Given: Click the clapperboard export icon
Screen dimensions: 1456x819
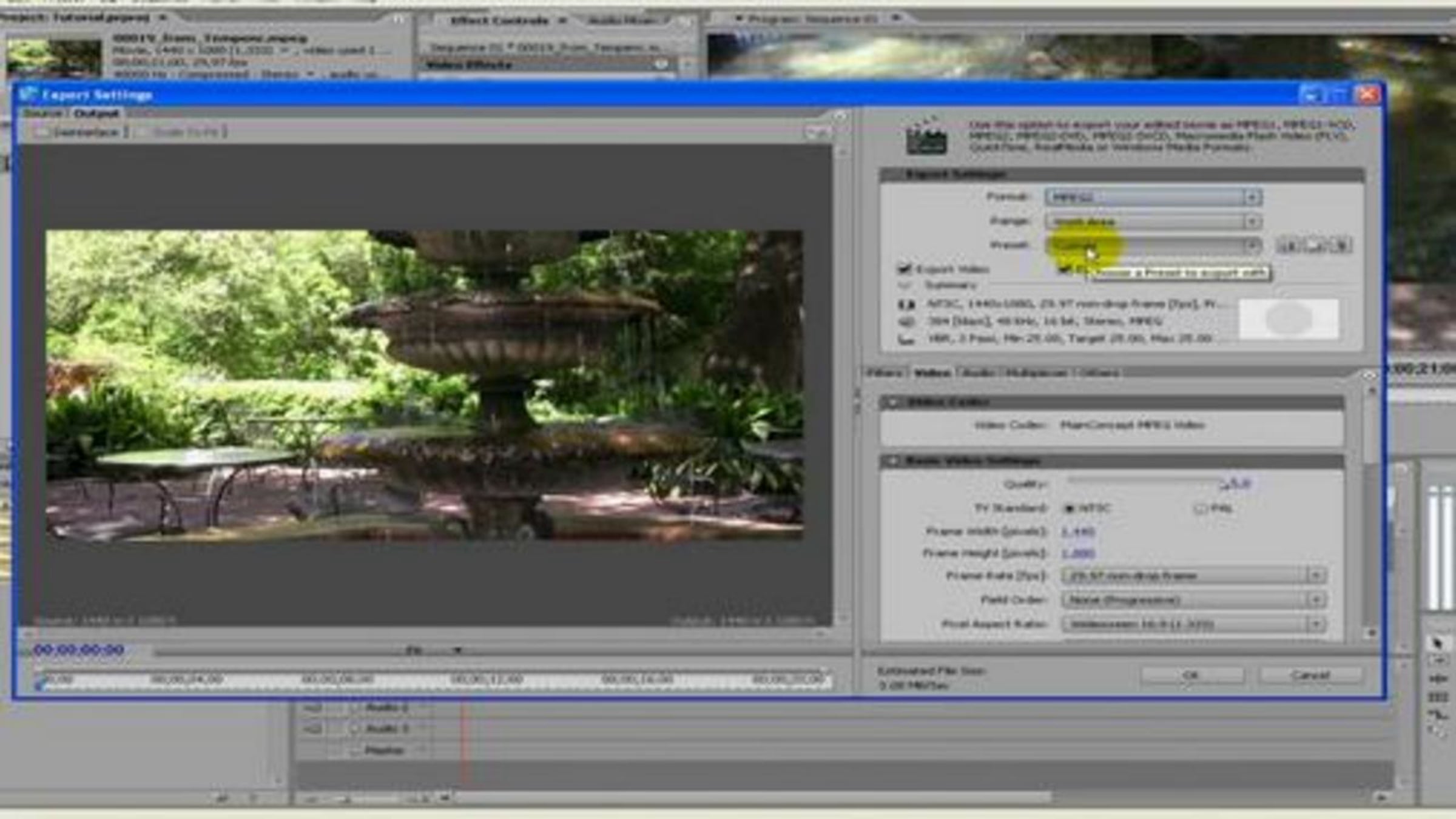Looking at the screenshot, I should pyautogui.click(x=926, y=135).
